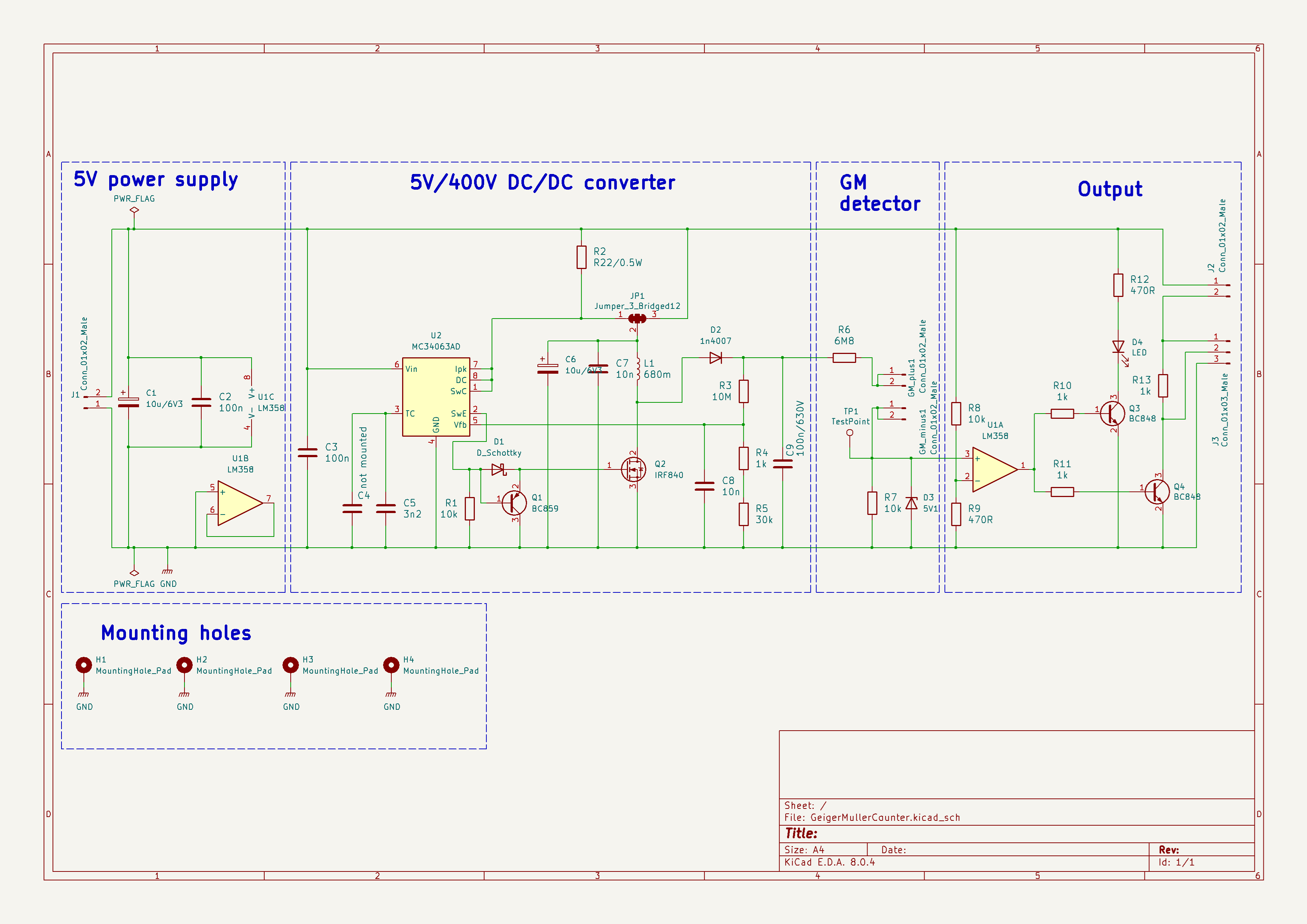1307x924 pixels.
Task: Click the U1B LM358 op-amp triangle
Action: [240, 503]
